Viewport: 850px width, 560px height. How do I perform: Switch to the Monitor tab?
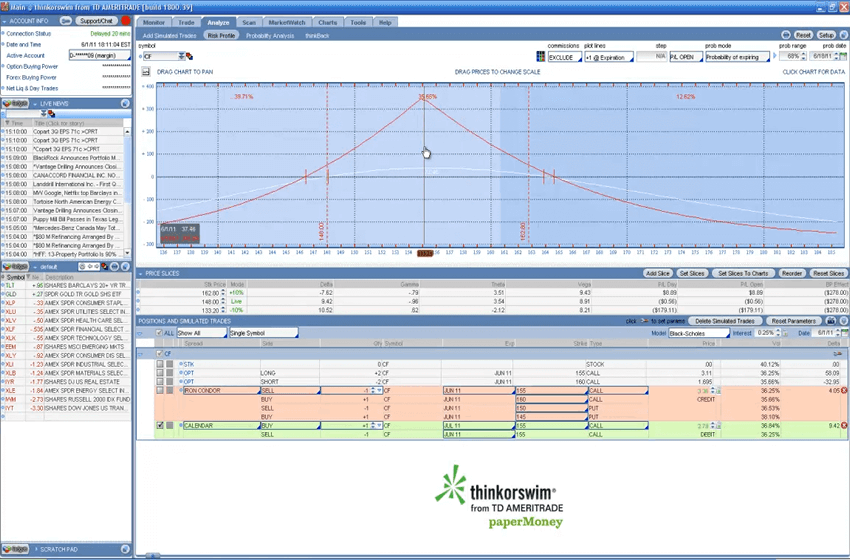(154, 23)
